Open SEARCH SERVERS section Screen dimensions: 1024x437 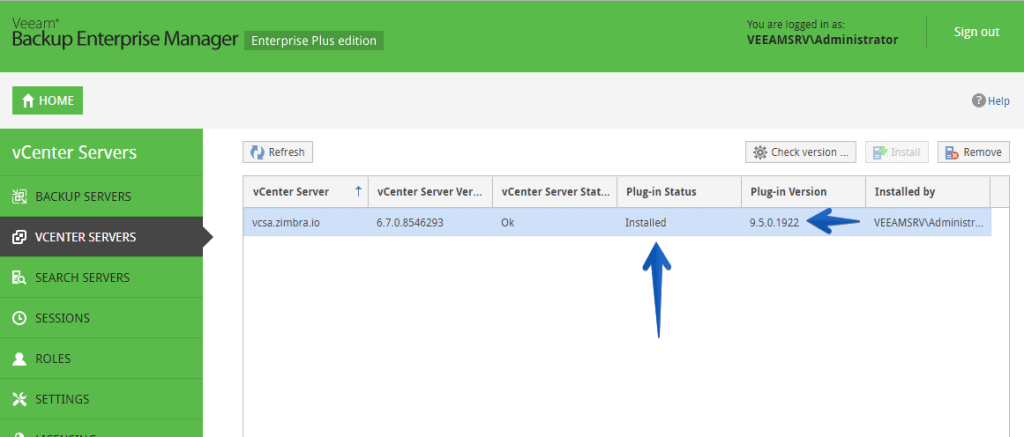click(x=101, y=278)
